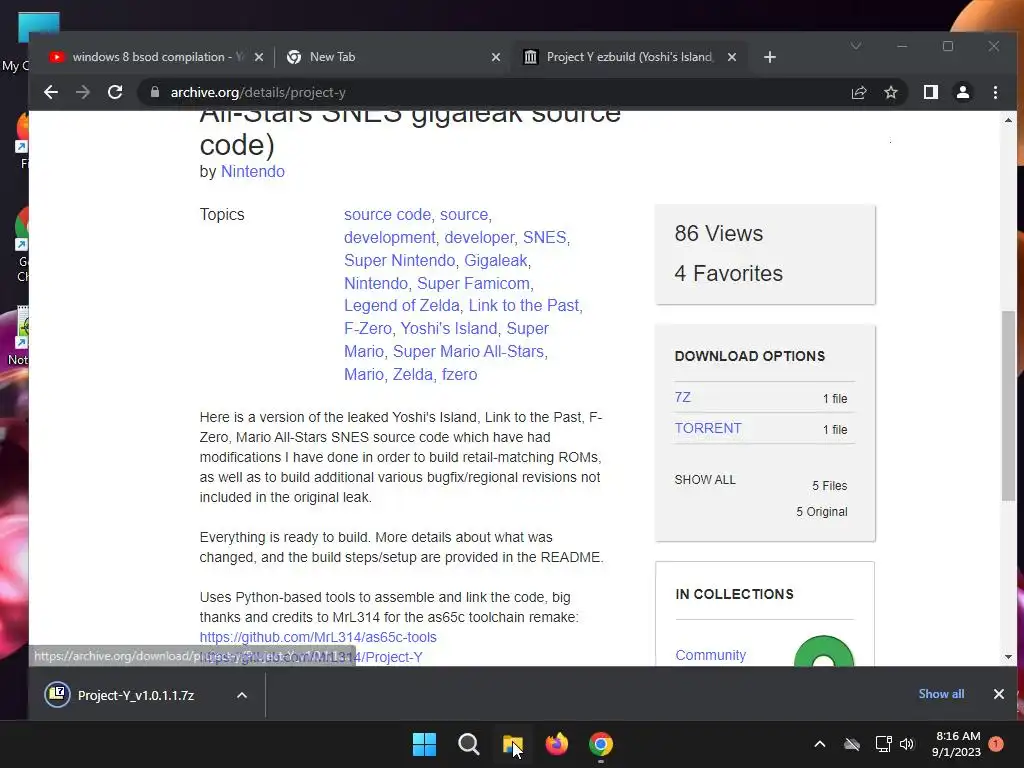Open the Chrome profile icon
1024x768 pixels.
click(x=963, y=93)
